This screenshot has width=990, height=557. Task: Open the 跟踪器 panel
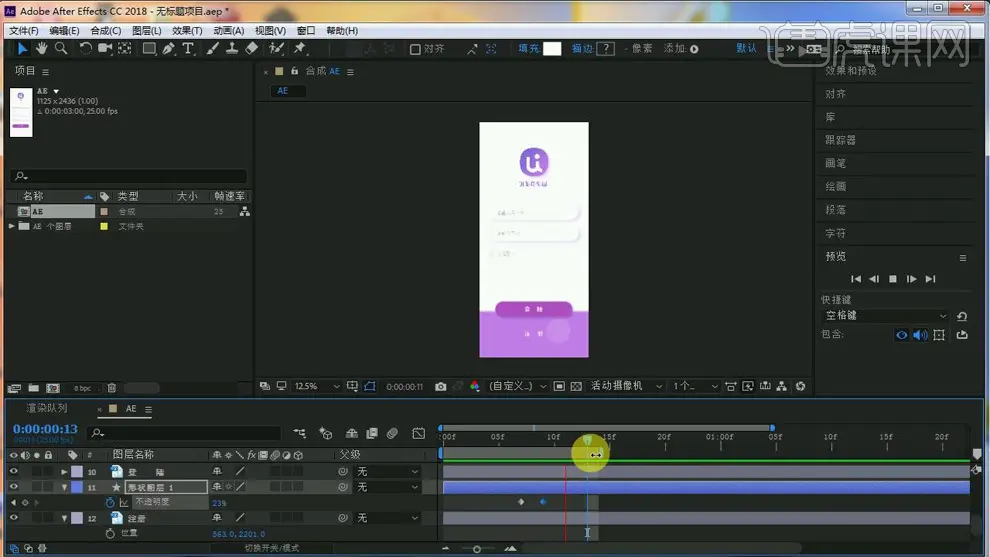coord(840,140)
